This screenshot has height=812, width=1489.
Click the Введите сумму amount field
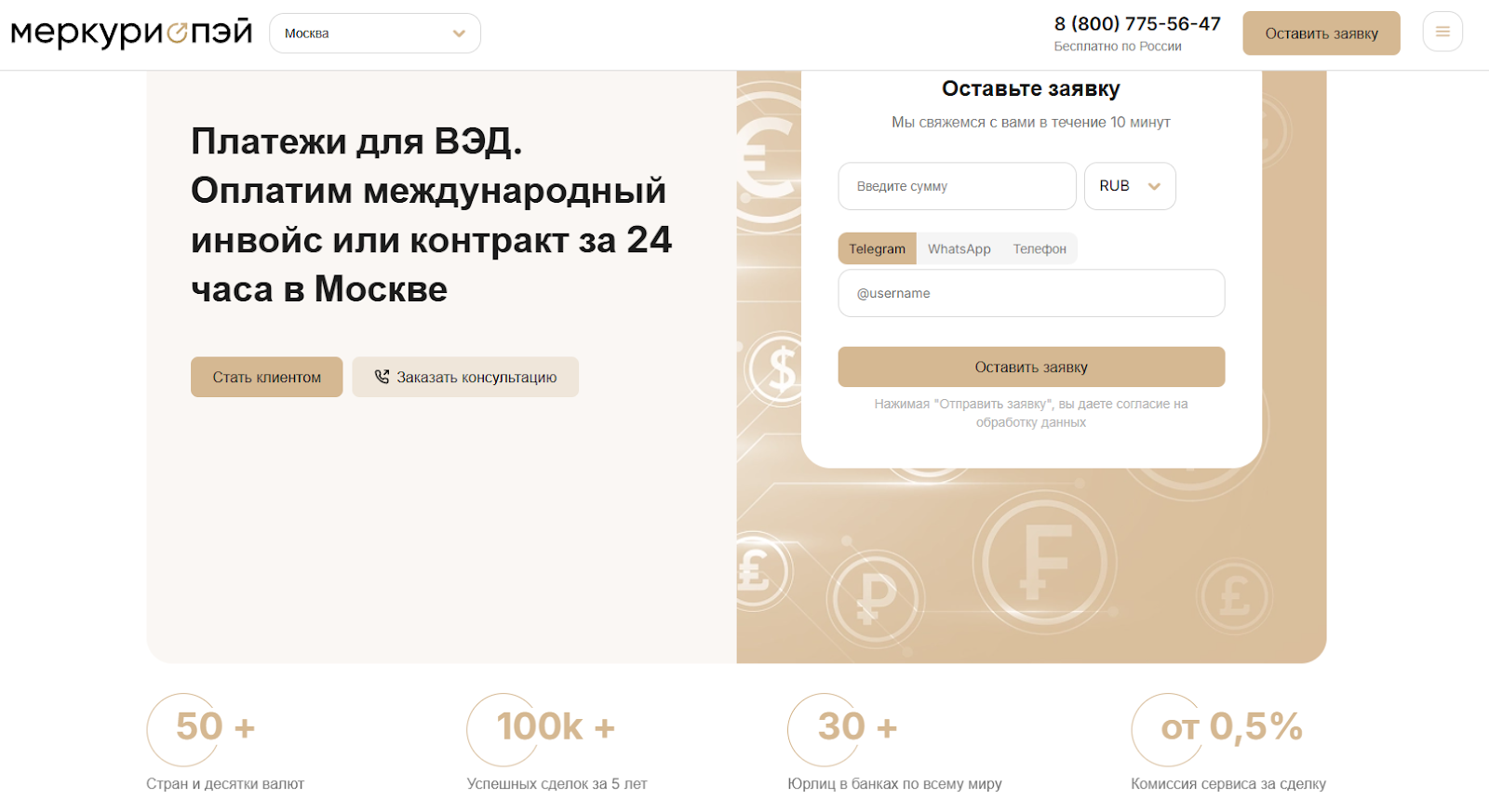pyautogui.click(x=956, y=186)
